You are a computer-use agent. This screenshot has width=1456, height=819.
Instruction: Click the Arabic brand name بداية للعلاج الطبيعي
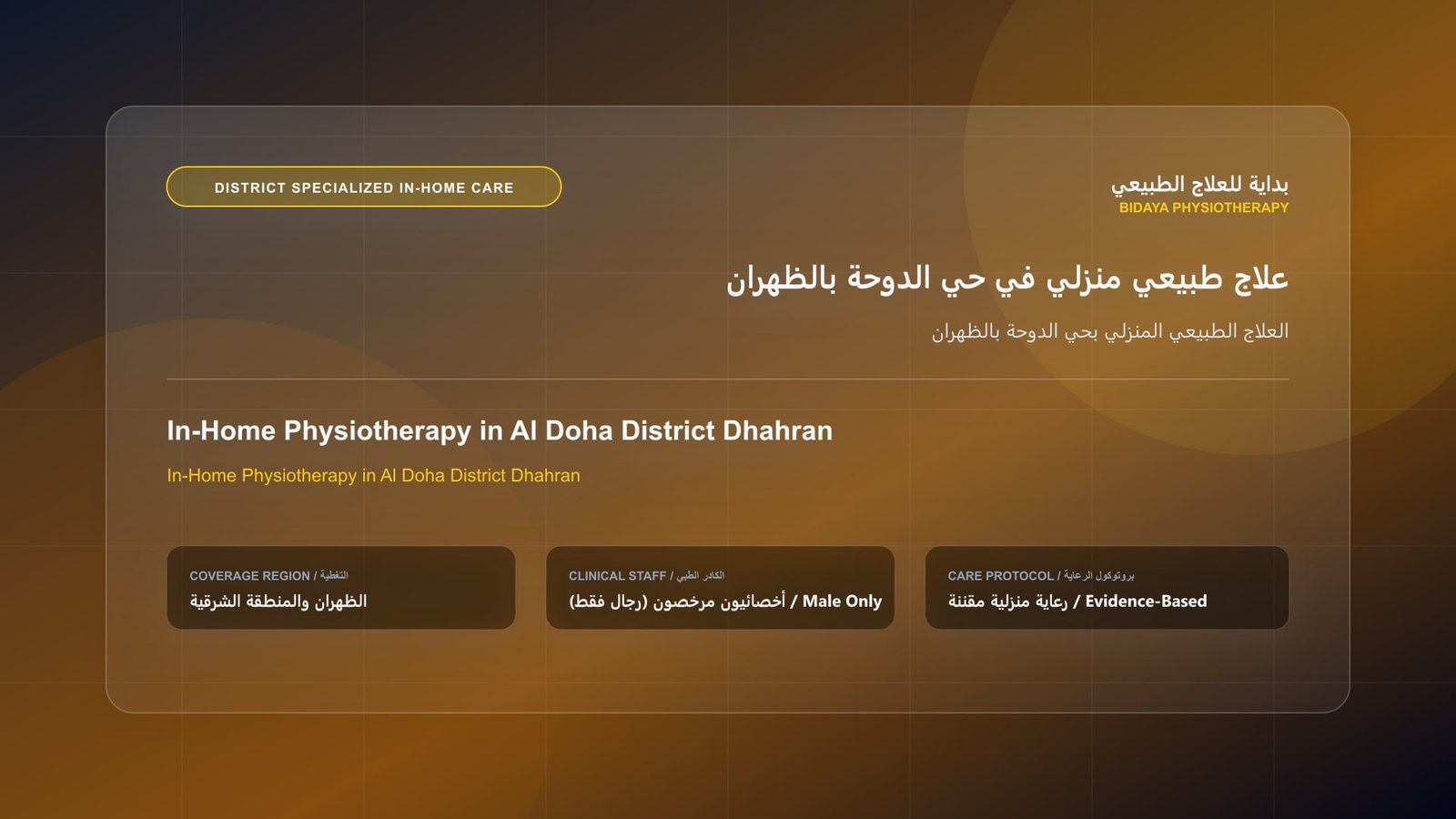coord(1199,184)
